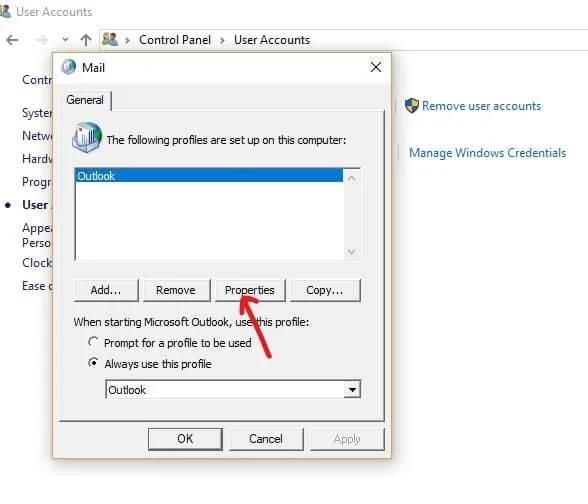Click 'User Accounts' in the breadcrumb
588x504 pixels.
[x=272, y=40]
